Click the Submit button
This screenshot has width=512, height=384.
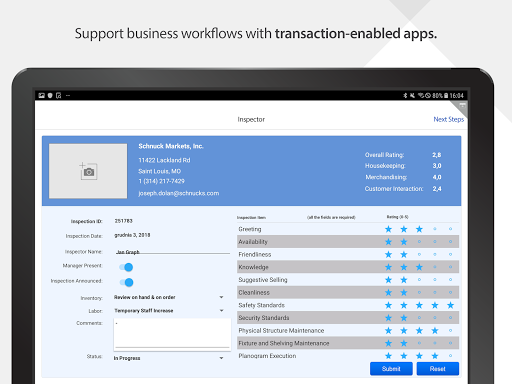point(391,369)
